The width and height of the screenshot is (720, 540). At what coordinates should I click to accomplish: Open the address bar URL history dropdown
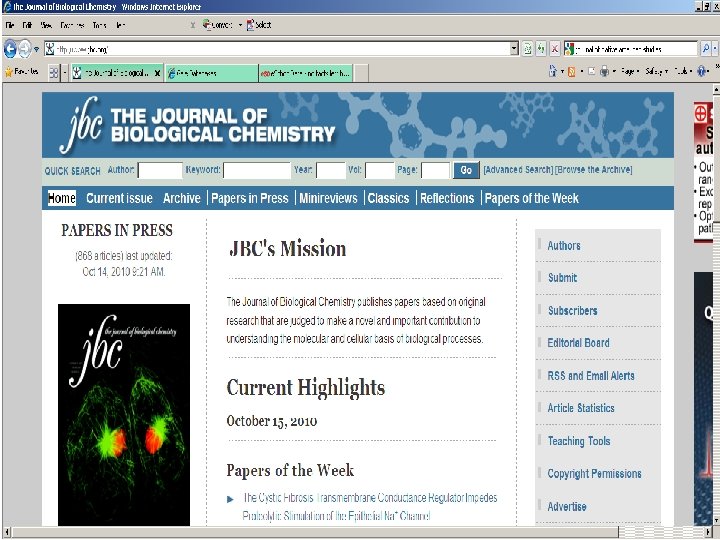(514, 48)
